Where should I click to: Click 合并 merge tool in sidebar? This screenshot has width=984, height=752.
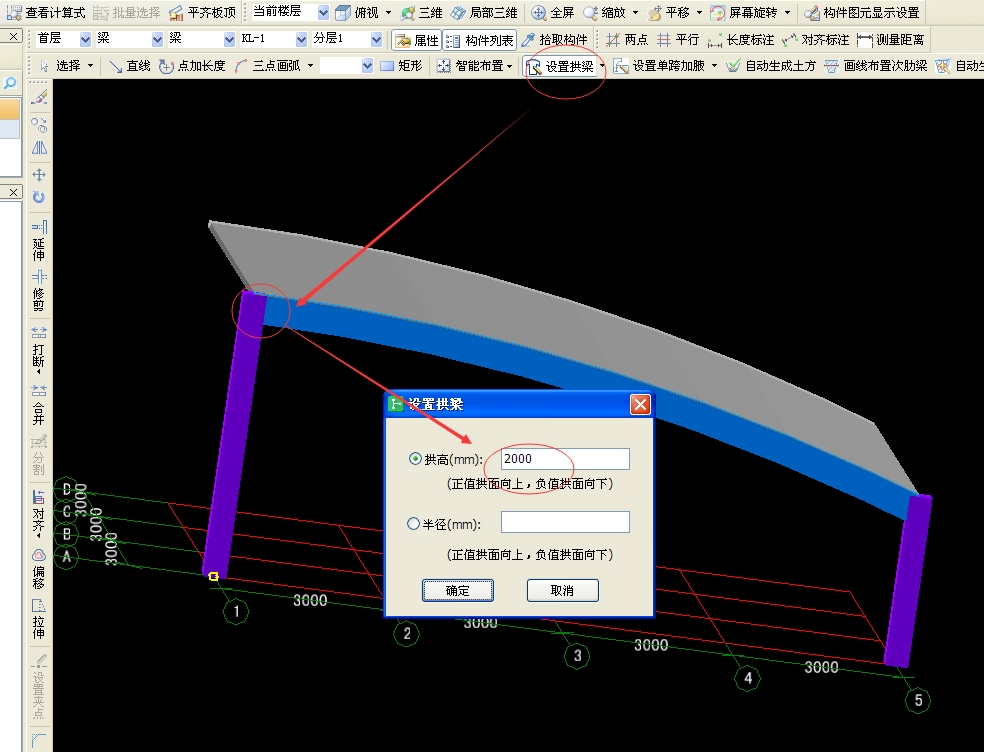tap(39, 405)
